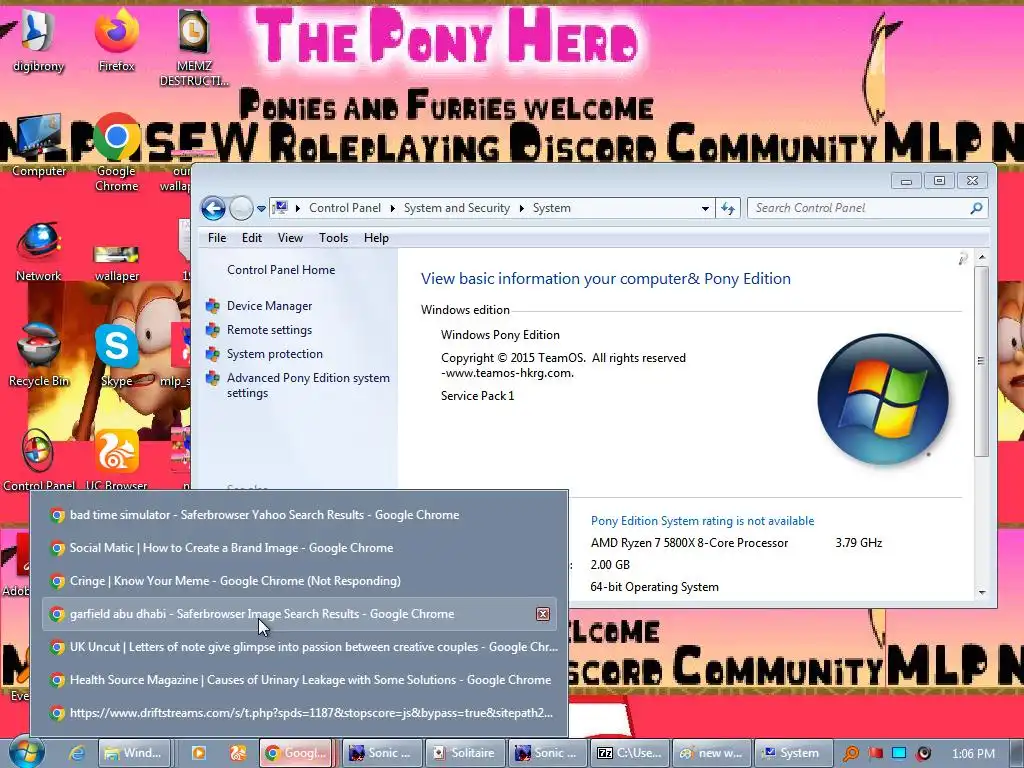The width and height of the screenshot is (1024, 768).
Task: Open the Network desktop icon
Action: pyautogui.click(x=39, y=252)
